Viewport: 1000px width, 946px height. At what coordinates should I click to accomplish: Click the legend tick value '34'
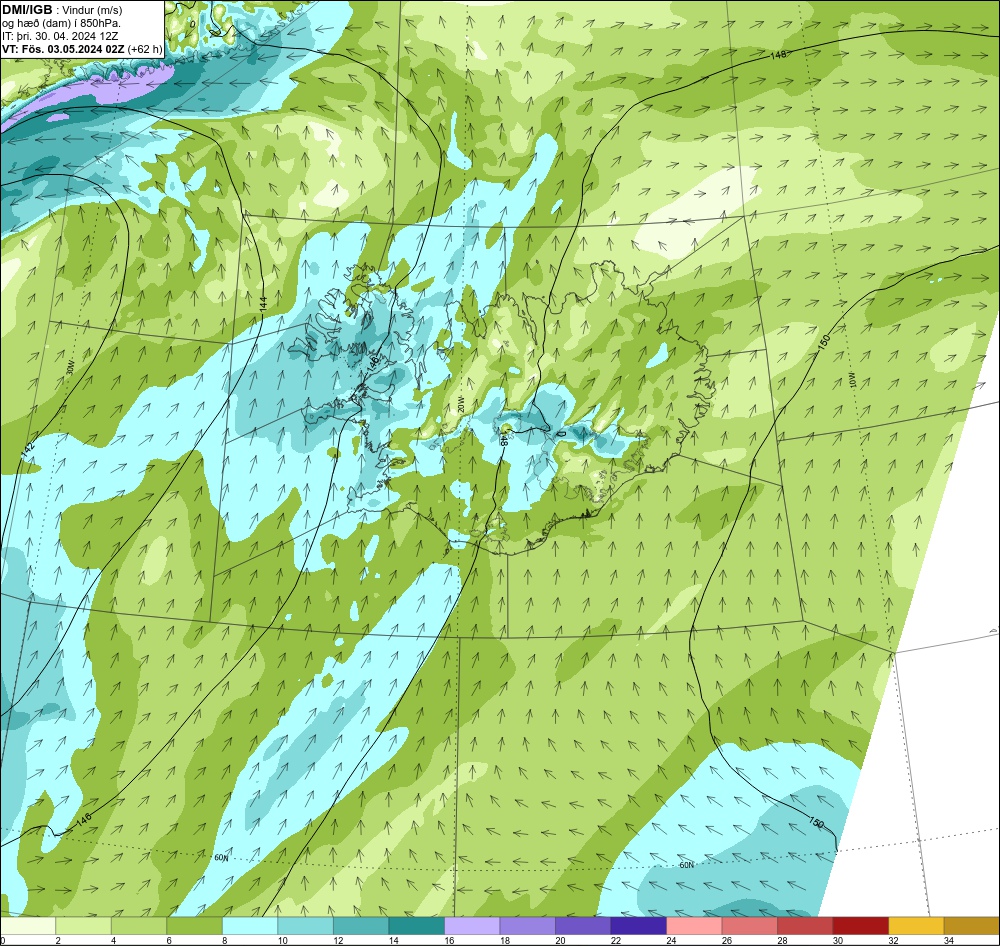click(x=948, y=940)
